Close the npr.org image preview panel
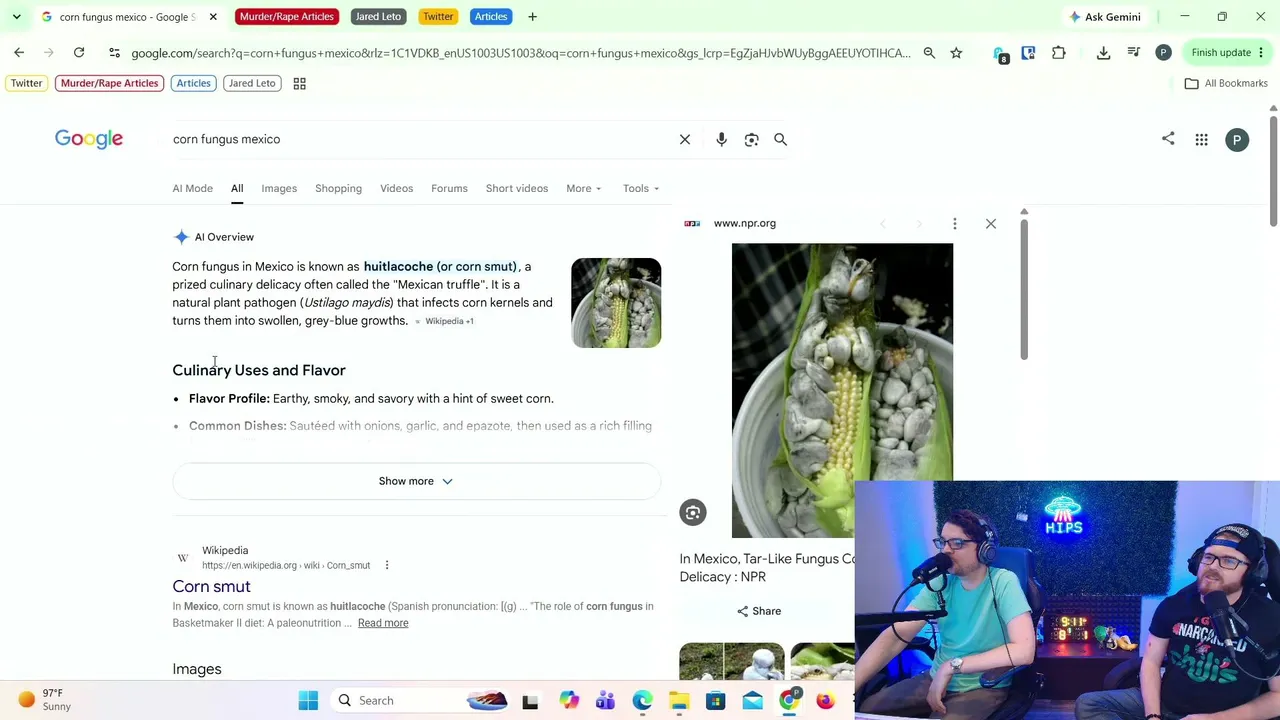The height and width of the screenshot is (720, 1280). pos(990,223)
